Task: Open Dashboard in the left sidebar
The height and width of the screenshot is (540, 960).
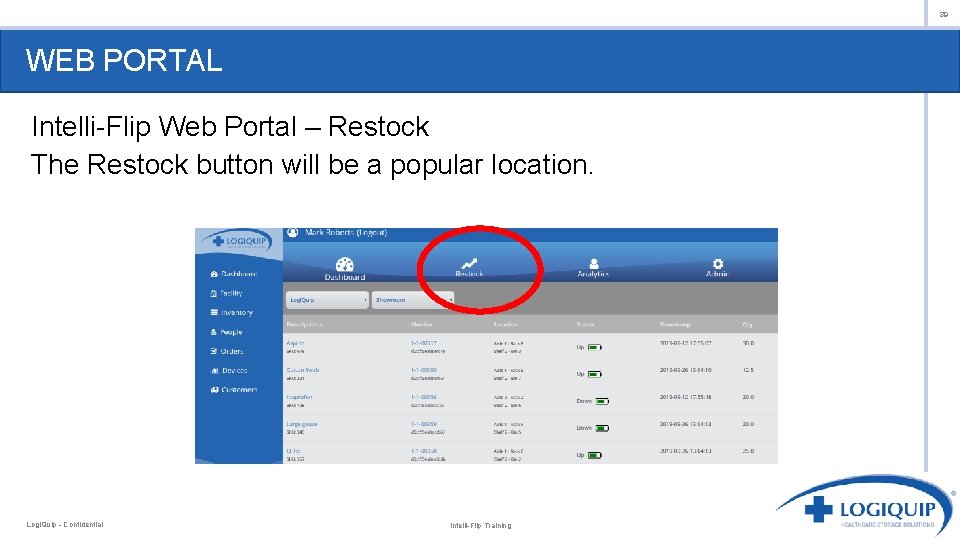Action: [234, 274]
